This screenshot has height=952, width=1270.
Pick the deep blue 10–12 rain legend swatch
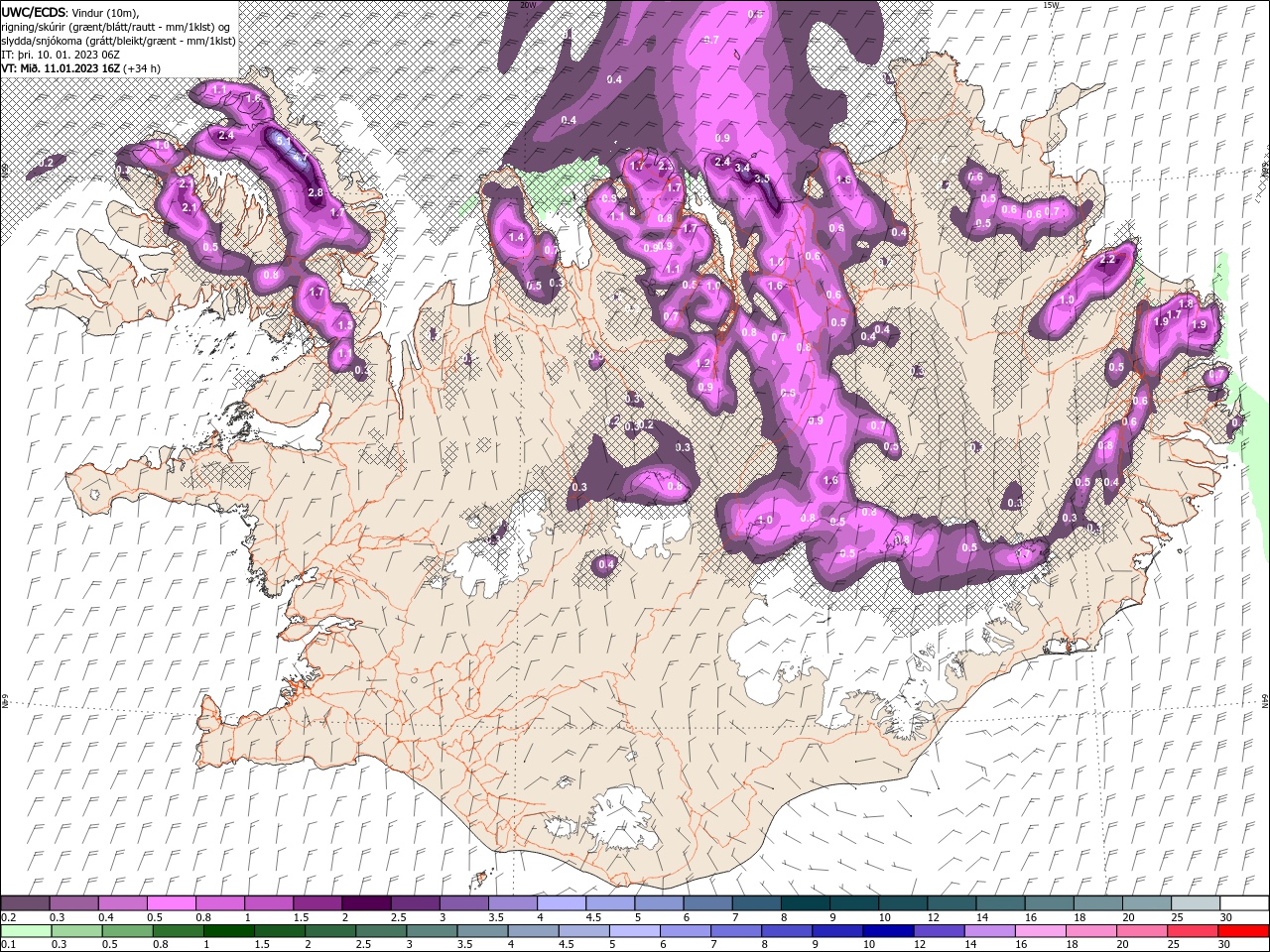(x=887, y=931)
